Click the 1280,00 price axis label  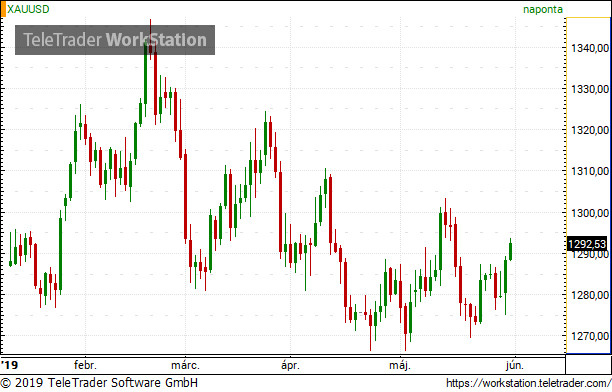coord(590,295)
